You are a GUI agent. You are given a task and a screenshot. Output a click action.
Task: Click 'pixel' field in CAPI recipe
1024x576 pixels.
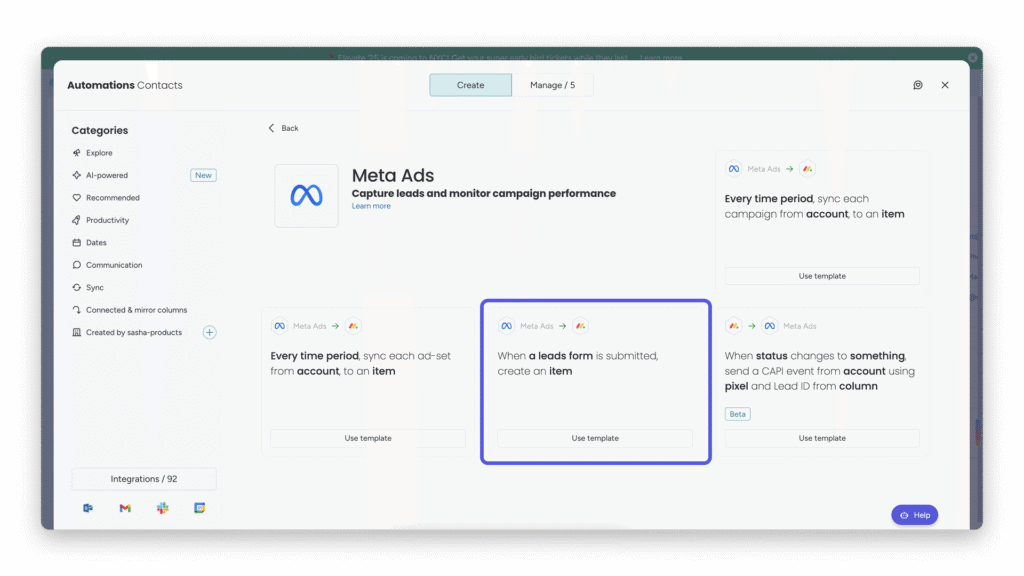(736, 386)
